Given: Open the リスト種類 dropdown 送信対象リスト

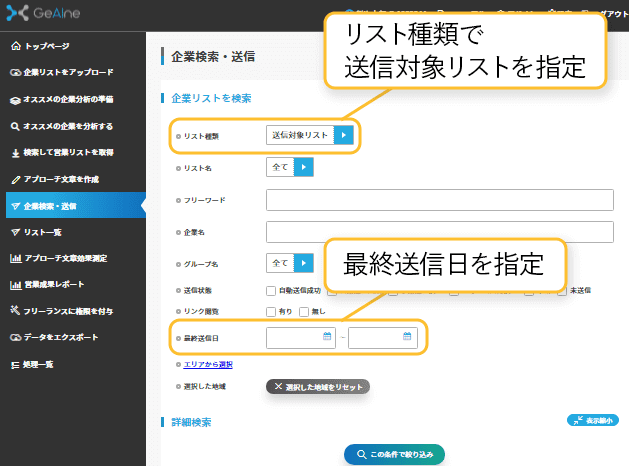Looking at the screenshot, I should coord(310,135).
